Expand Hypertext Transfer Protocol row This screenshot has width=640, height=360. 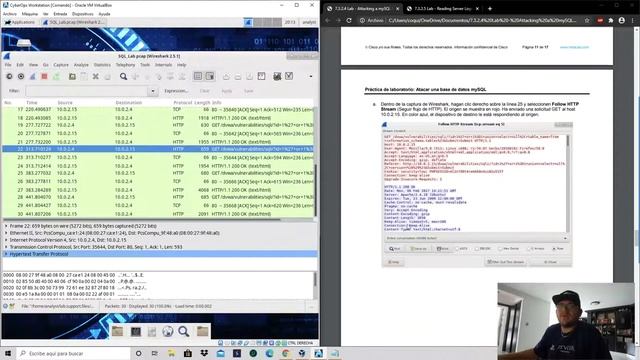(x=6, y=254)
